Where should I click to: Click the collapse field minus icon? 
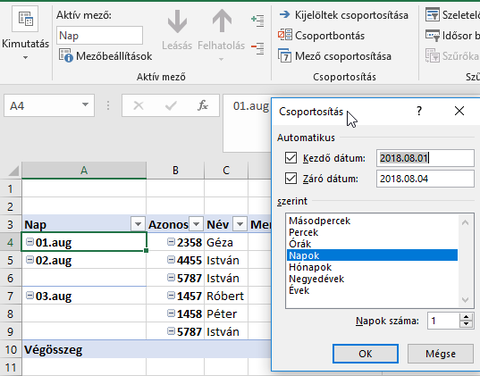[x=258, y=48]
